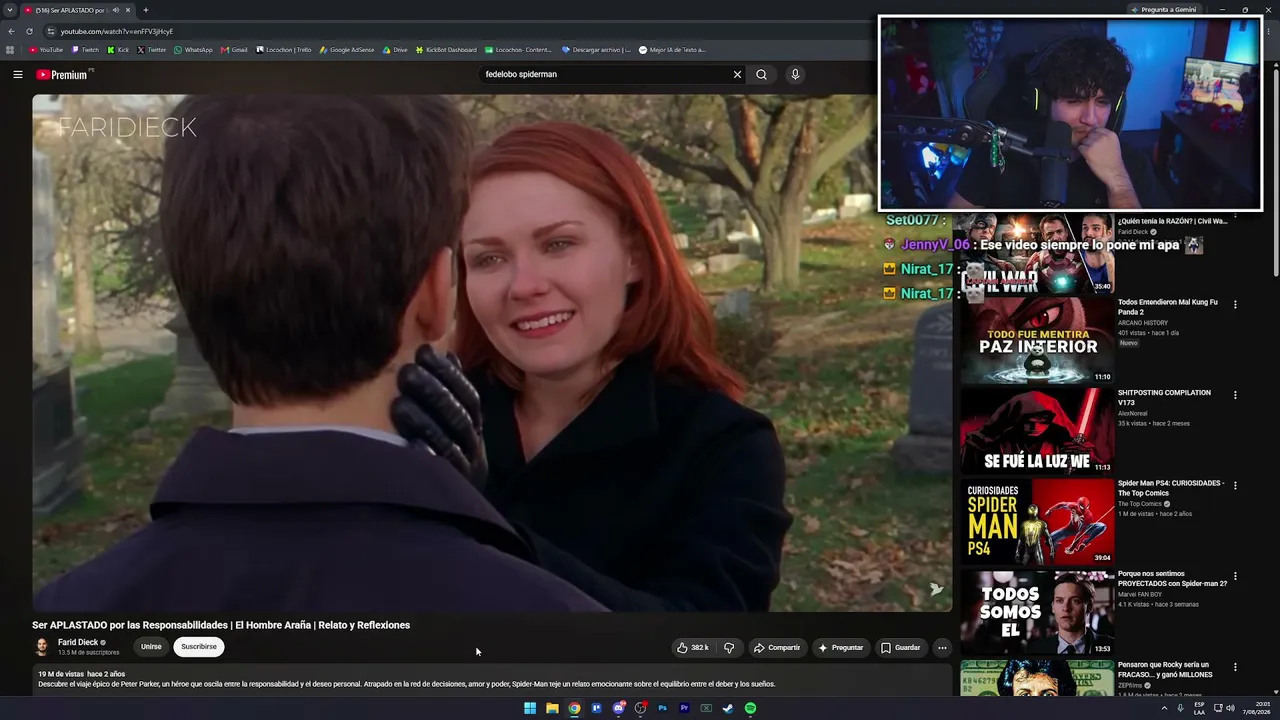The height and width of the screenshot is (720, 1280).
Task: Open tab search dropdown arrow in Chrome
Action: (10, 10)
